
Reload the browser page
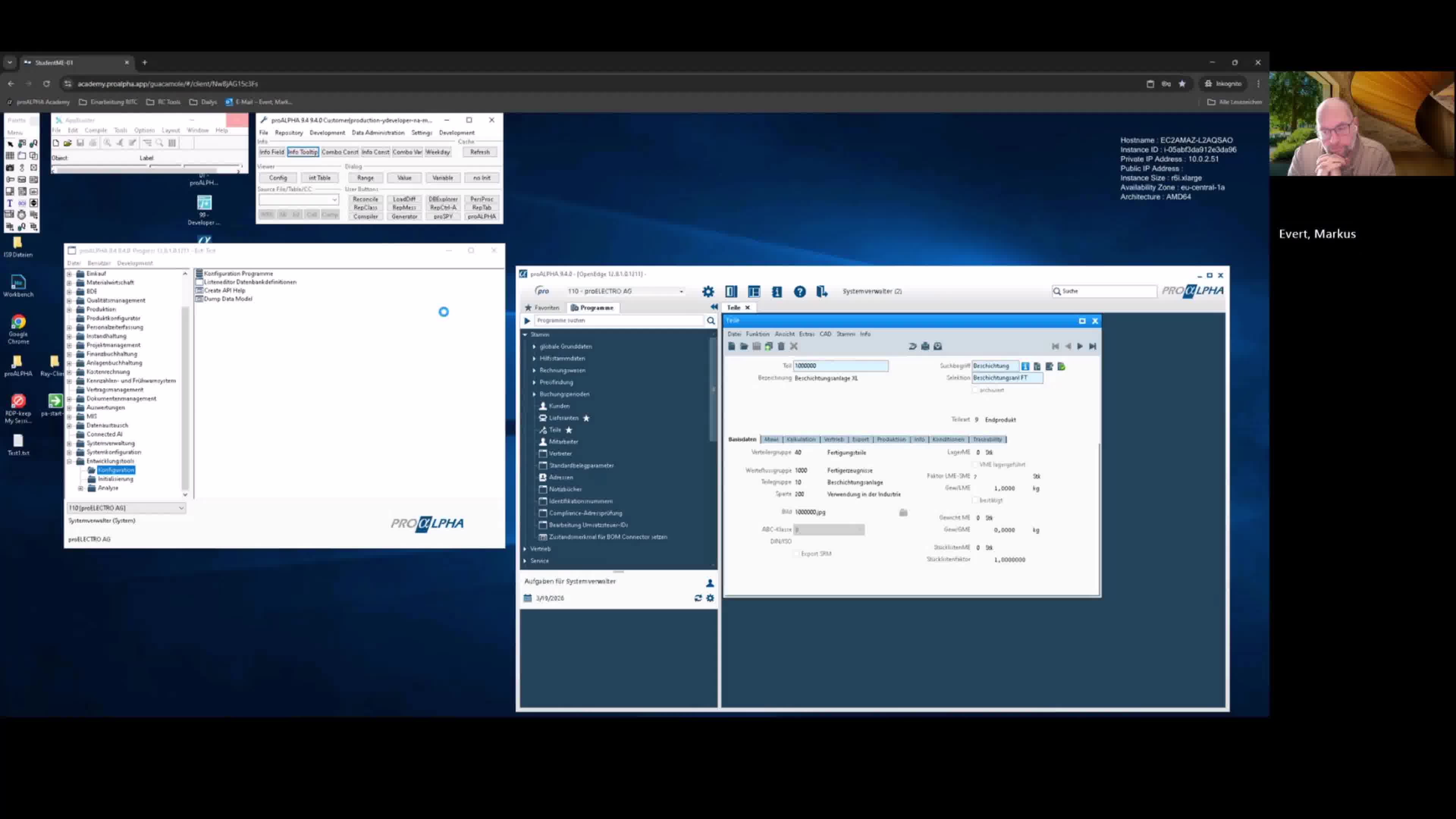click(x=46, y=84)
